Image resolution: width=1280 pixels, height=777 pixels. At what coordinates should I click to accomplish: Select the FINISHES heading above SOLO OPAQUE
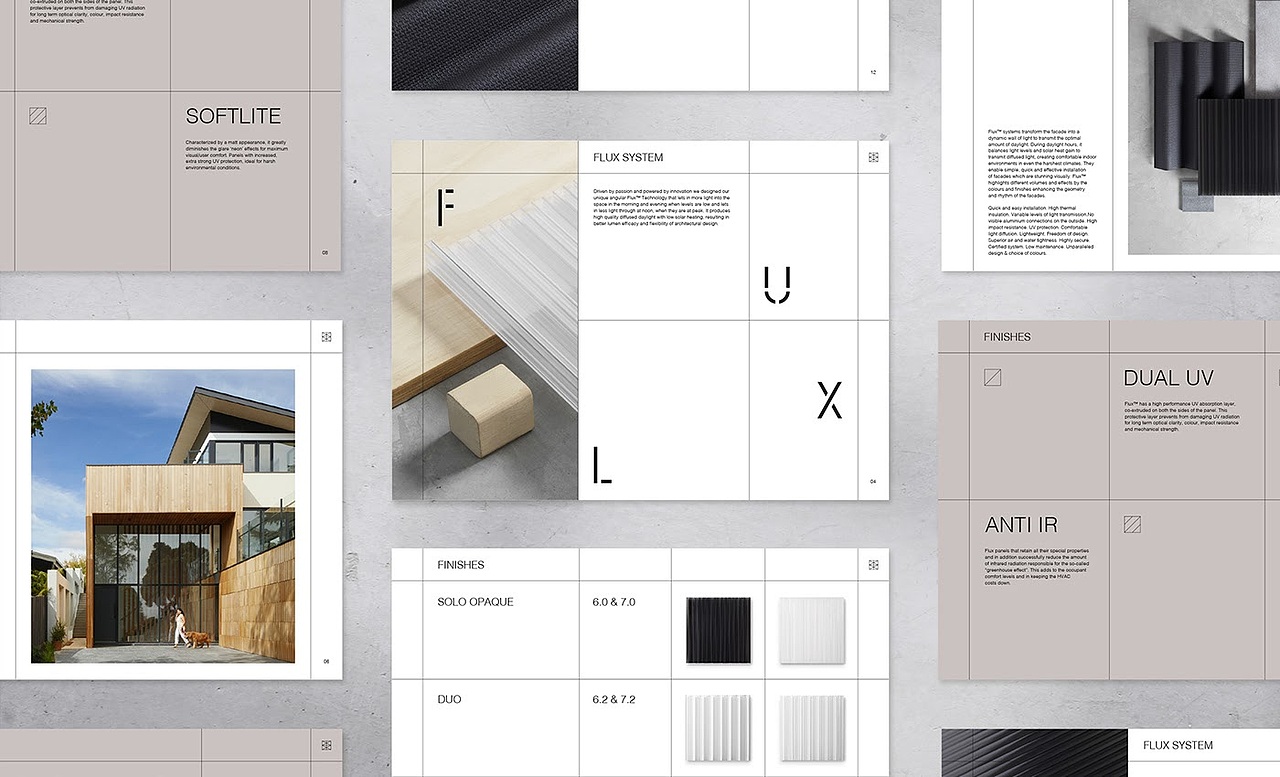point(460,565)
